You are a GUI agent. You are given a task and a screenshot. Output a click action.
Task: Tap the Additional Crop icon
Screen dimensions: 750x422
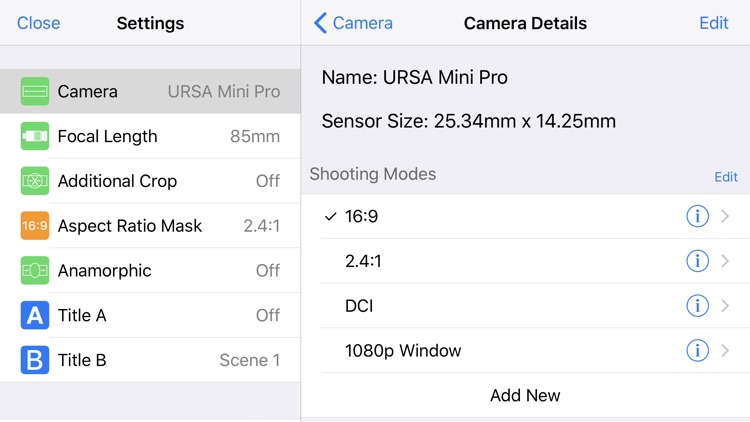[x=35, y=181]
